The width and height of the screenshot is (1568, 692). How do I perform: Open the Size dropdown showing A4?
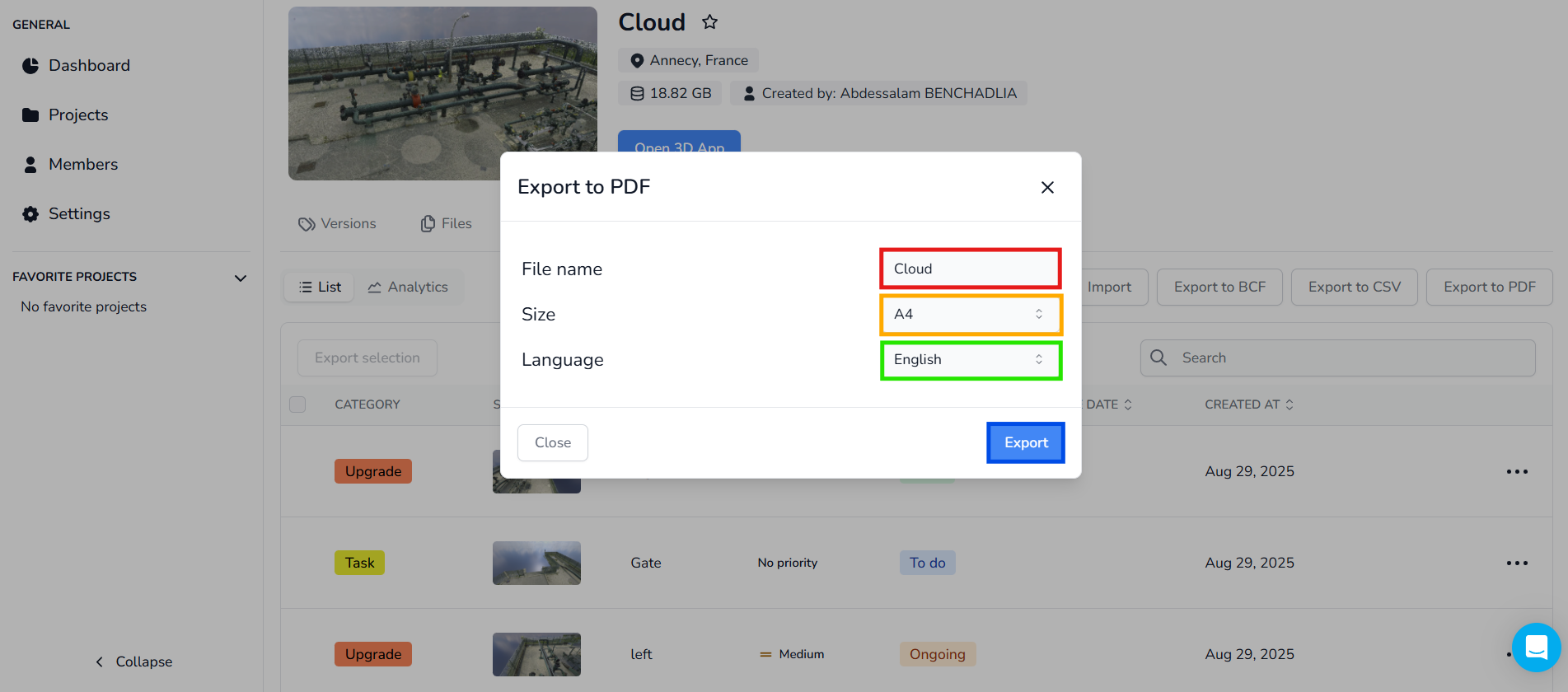[971, 315]
